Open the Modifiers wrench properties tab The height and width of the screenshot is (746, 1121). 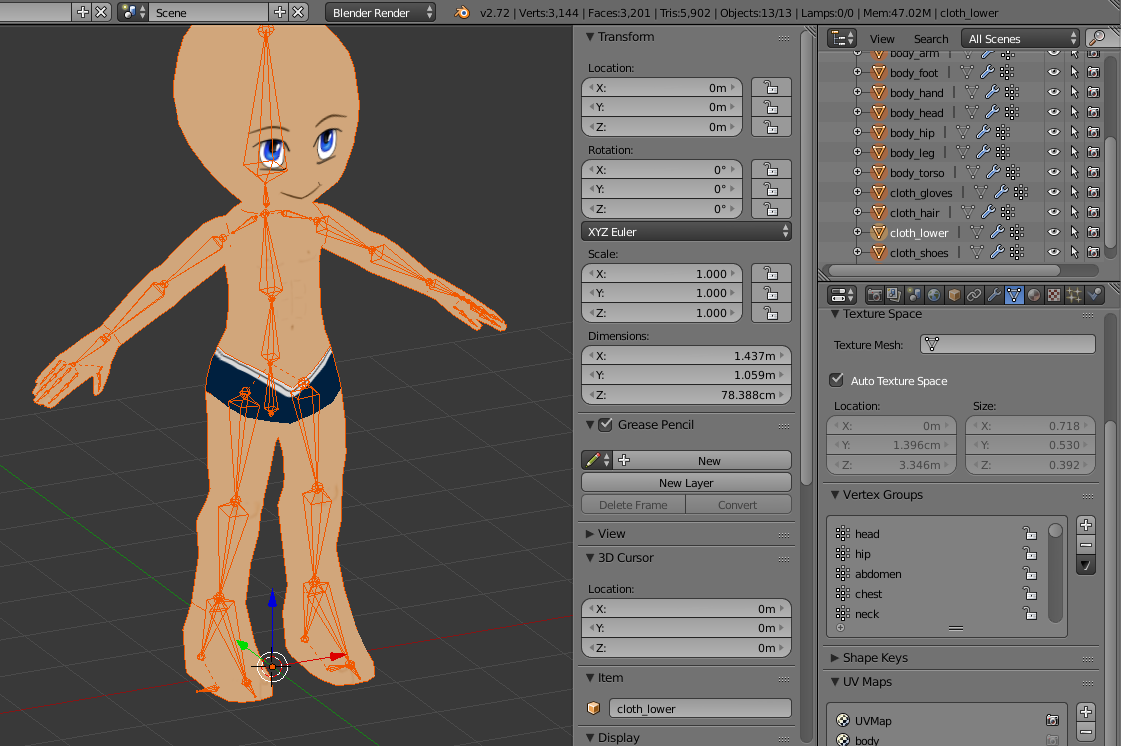point(994,295)
